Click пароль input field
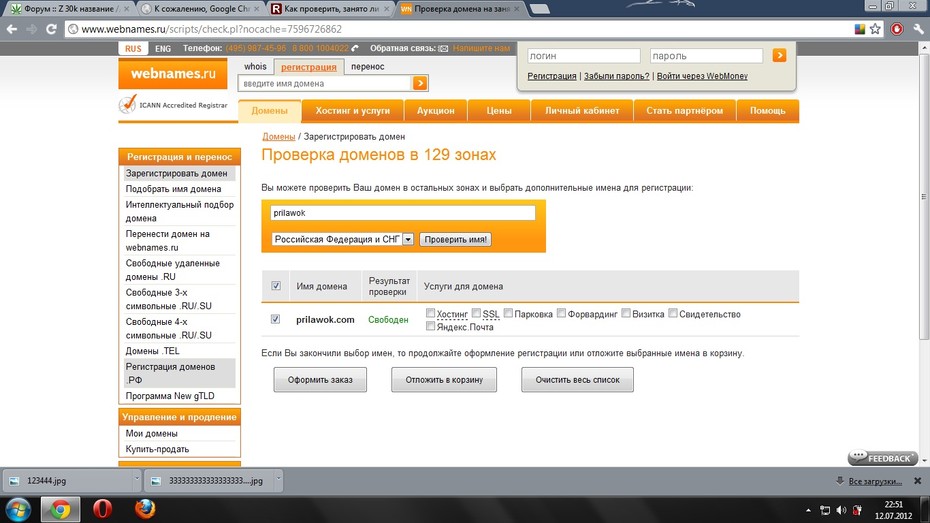 706,56
